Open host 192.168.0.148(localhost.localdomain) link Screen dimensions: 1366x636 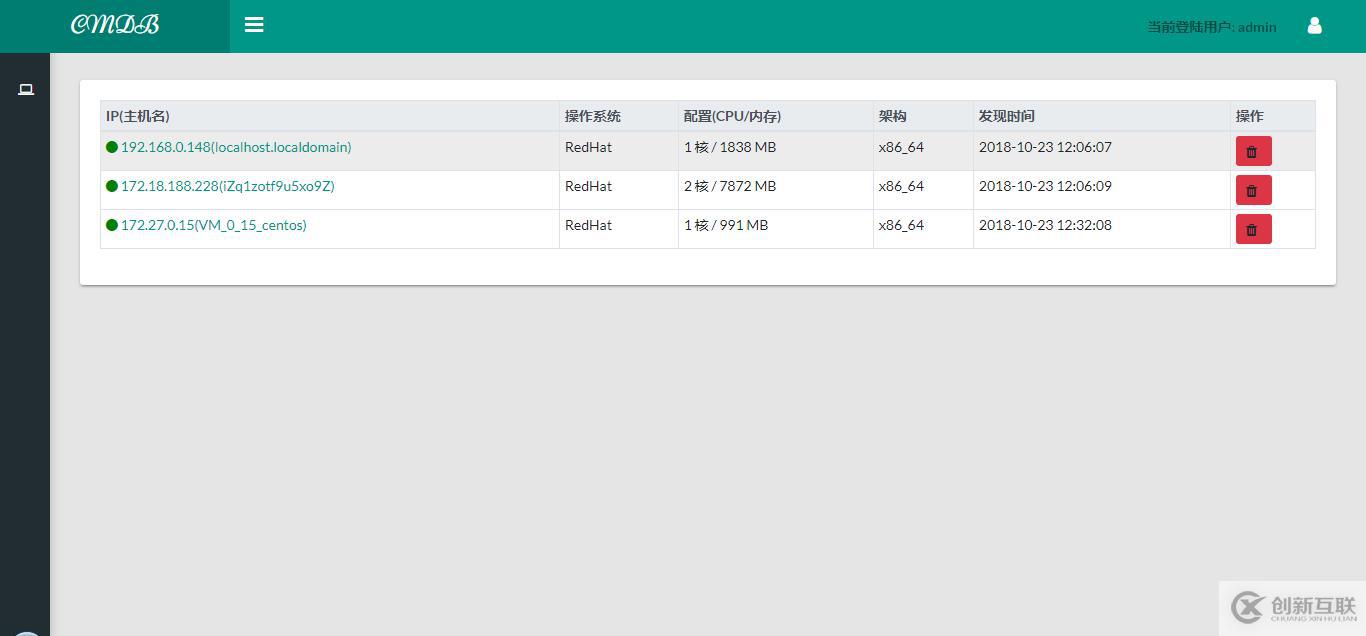tap(236, 147)
